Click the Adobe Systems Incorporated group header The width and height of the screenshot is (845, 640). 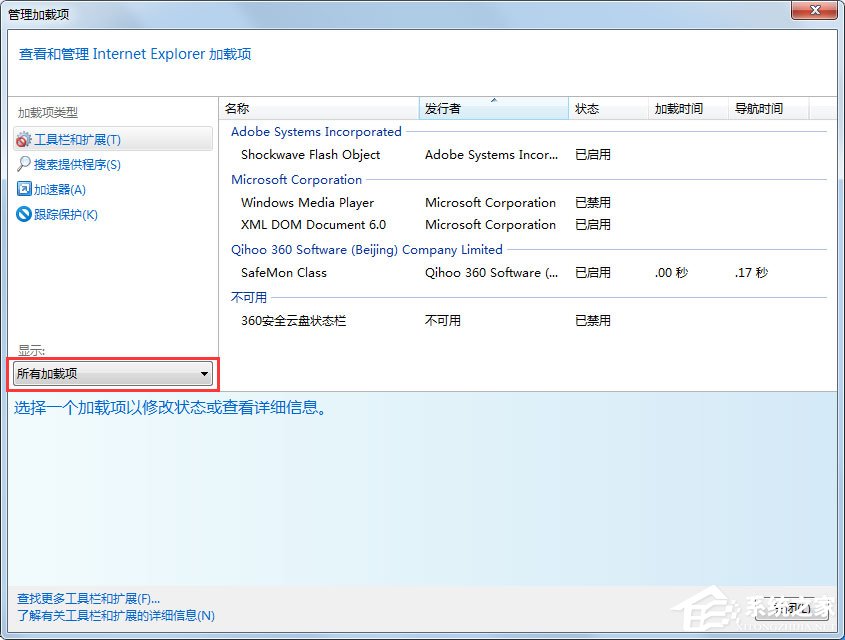316,131
